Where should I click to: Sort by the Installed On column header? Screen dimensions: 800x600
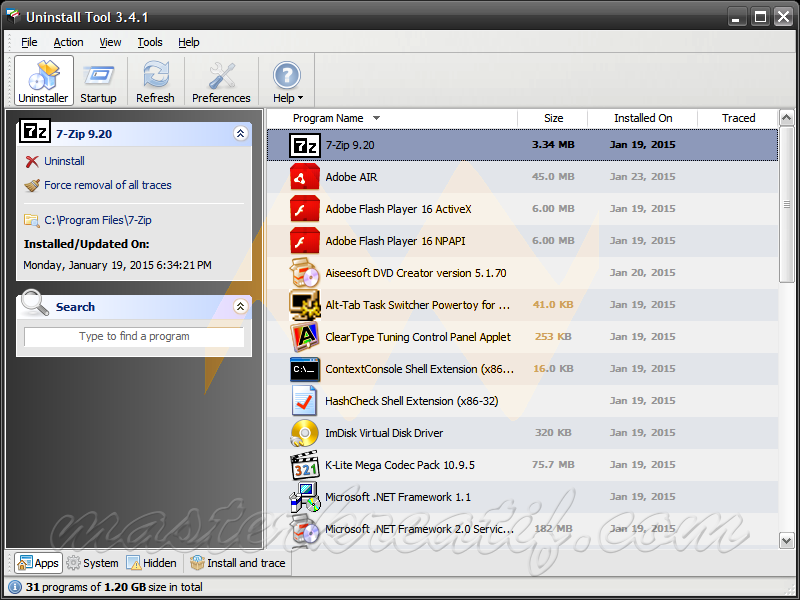pos(643,118)
